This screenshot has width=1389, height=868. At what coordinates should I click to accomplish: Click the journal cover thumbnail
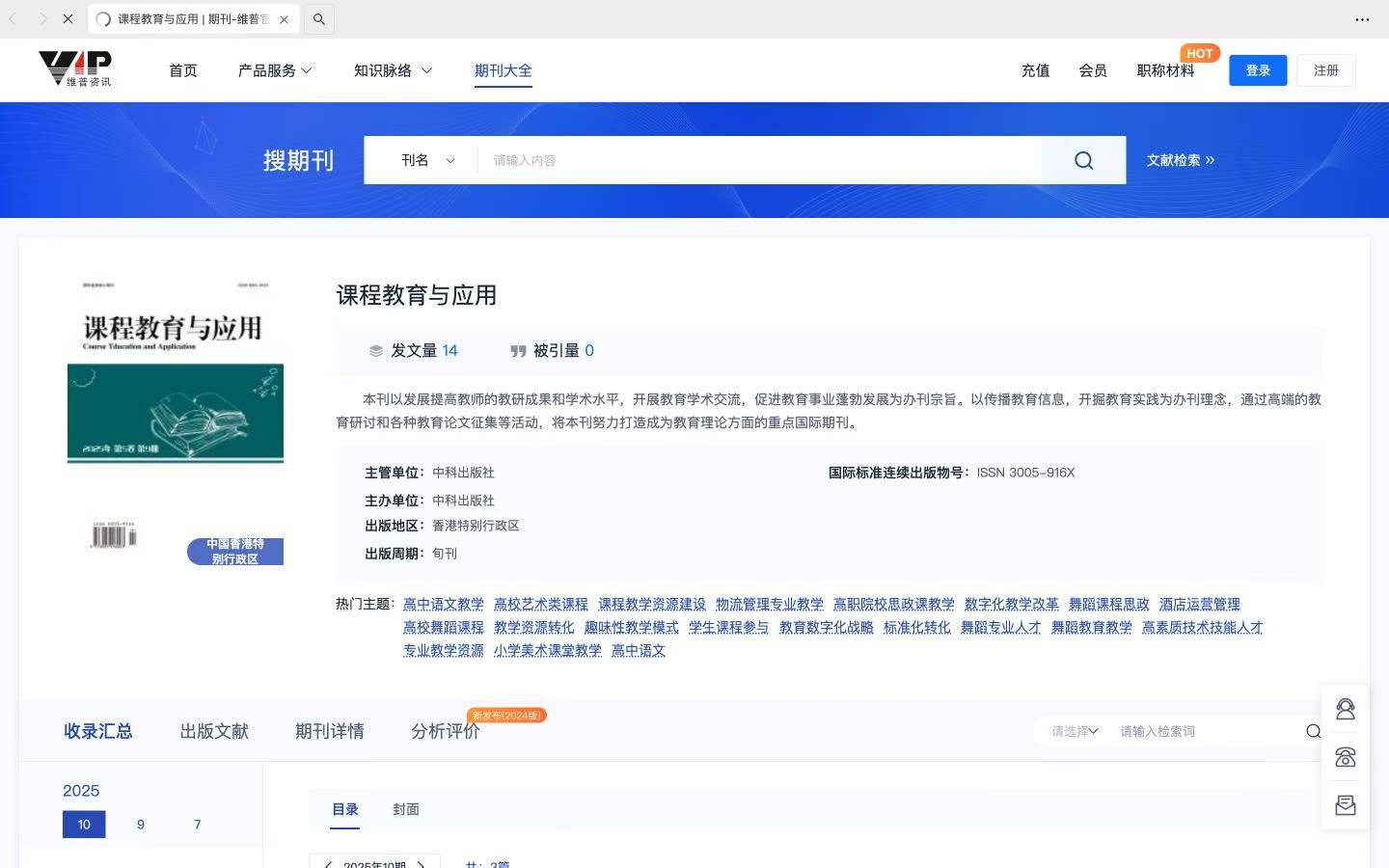pyautogui.click(x=176, y=415)
